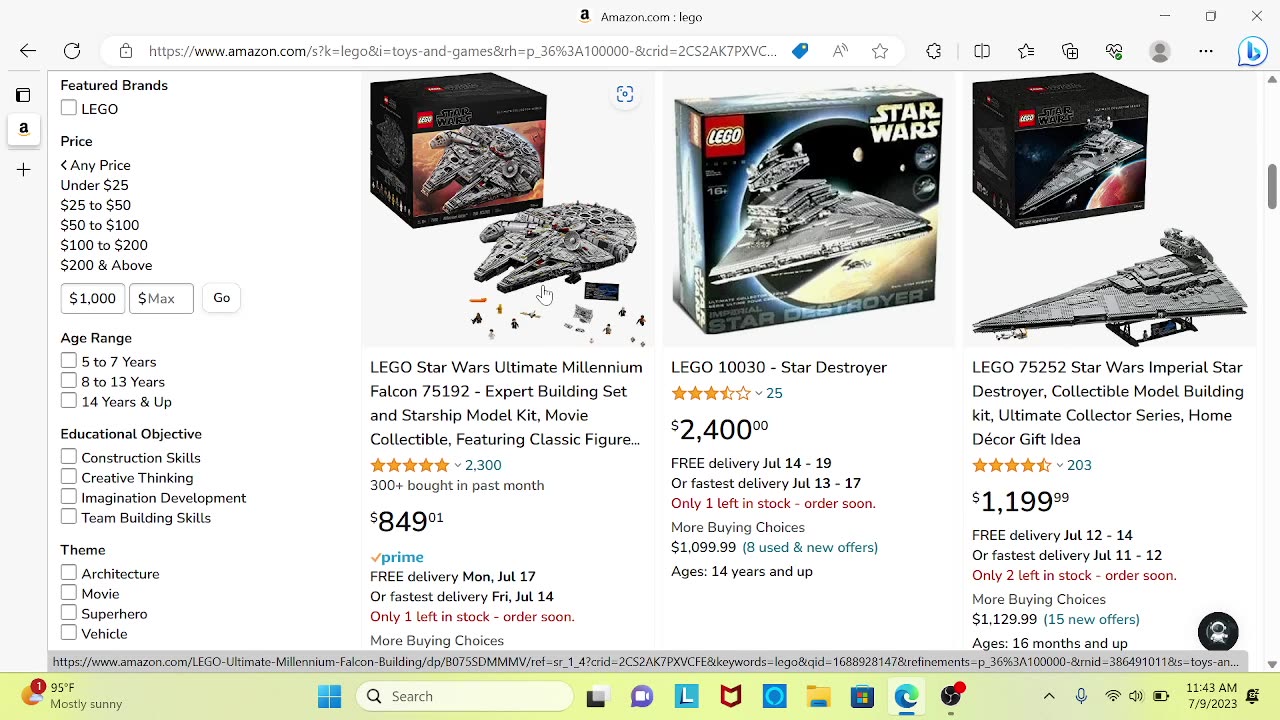Image resolution: width=1280 pixels, height=720 pixels.
Task: Check the 8 to 13 Years checkbox
Action: (69, 381)
